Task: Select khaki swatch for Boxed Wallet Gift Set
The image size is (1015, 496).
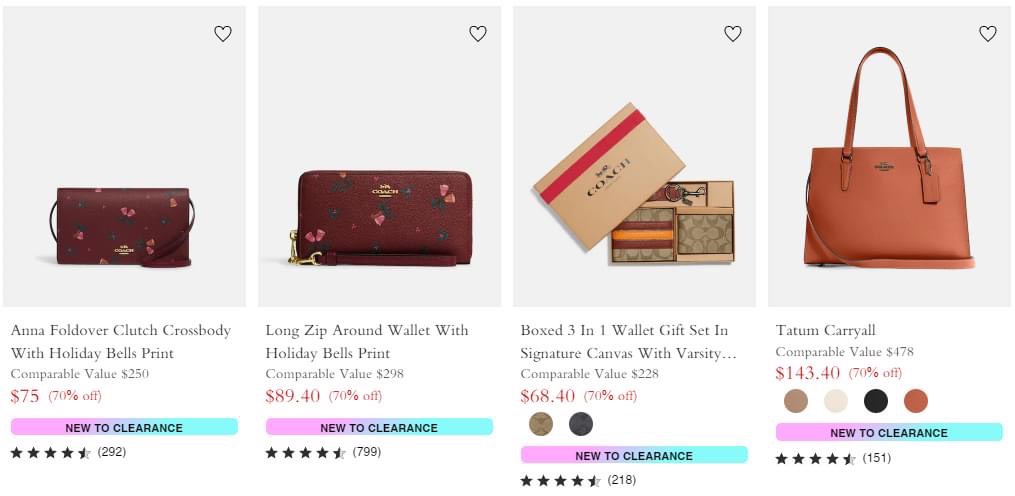Action: point(541,424)
